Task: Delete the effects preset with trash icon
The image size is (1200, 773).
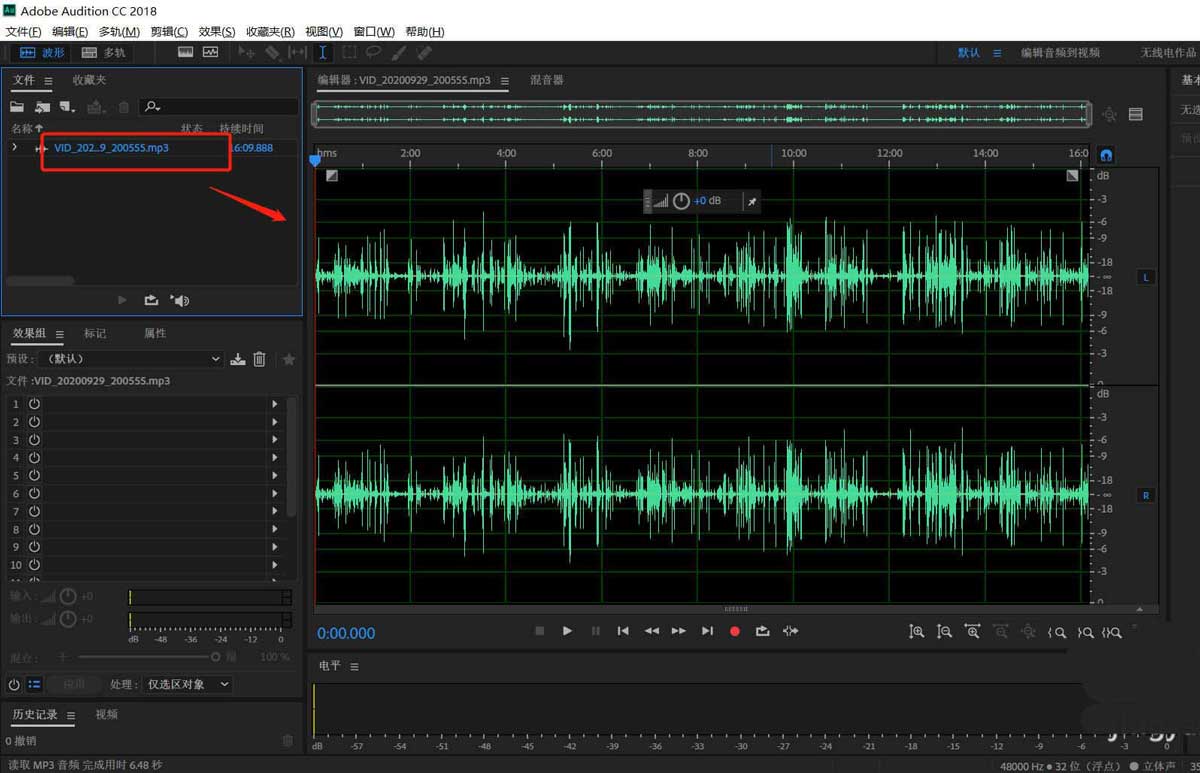Action: [259, 359]
